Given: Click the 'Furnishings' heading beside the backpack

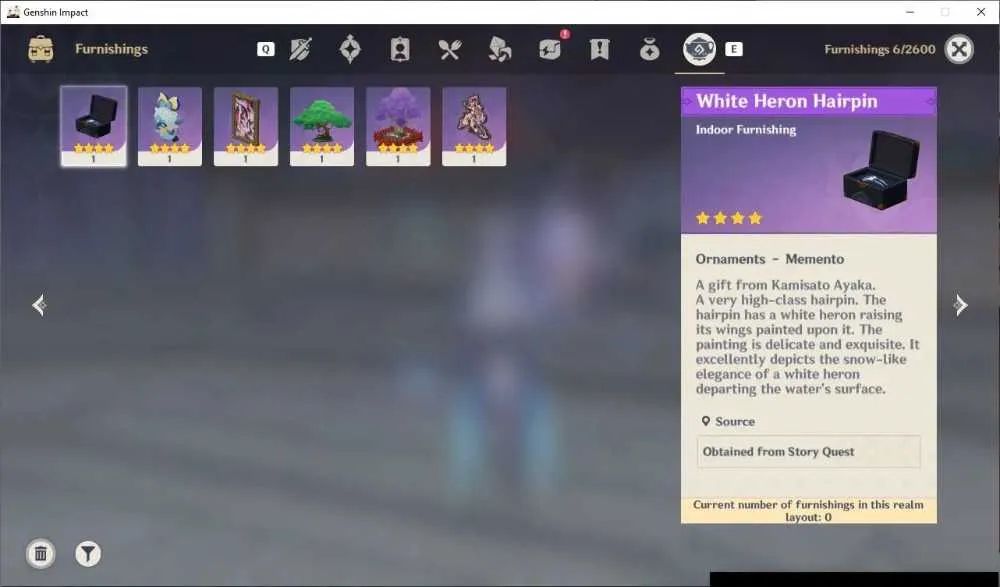Looking at the screenshot, I should [x=111, y=49].
